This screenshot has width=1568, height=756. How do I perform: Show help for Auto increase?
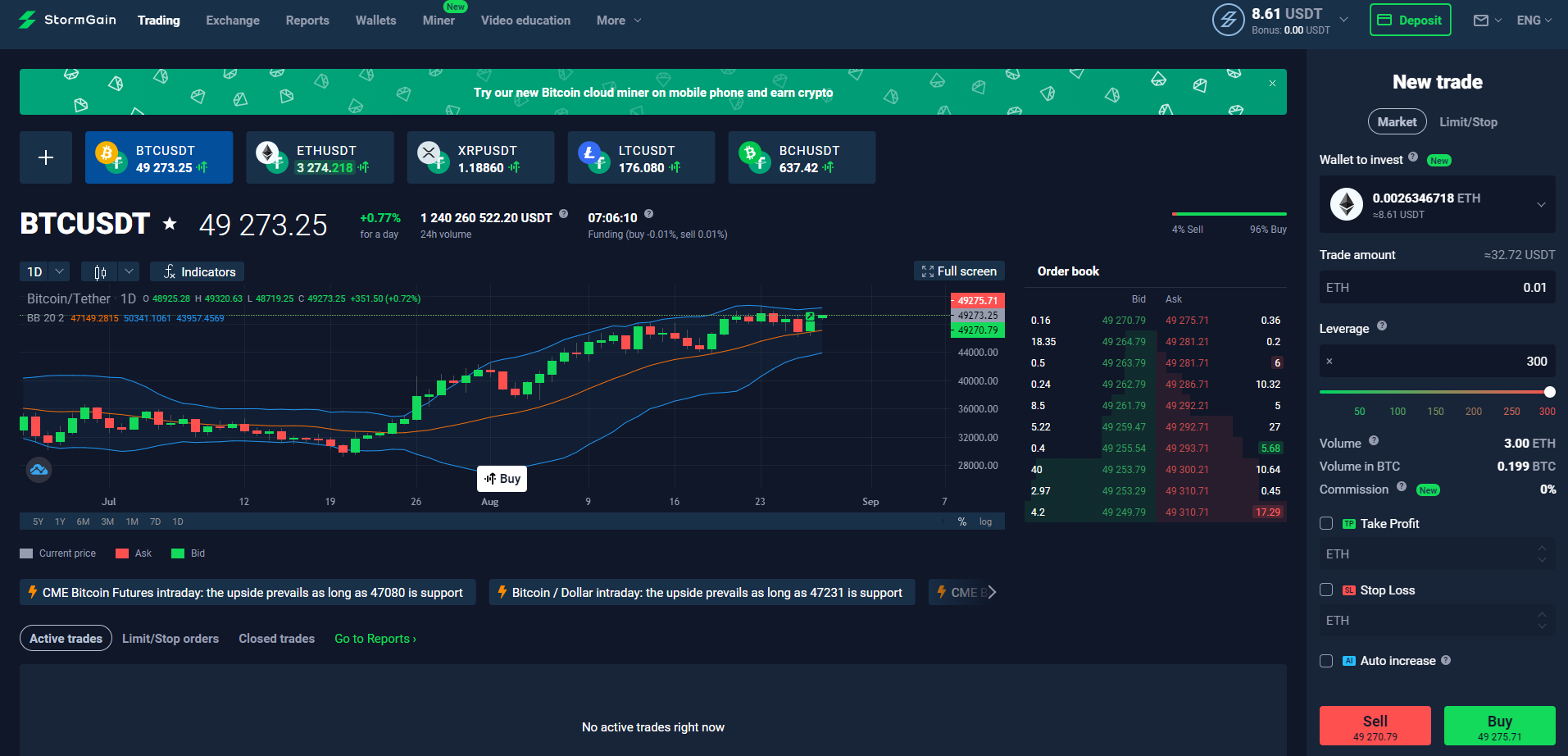1446,660
